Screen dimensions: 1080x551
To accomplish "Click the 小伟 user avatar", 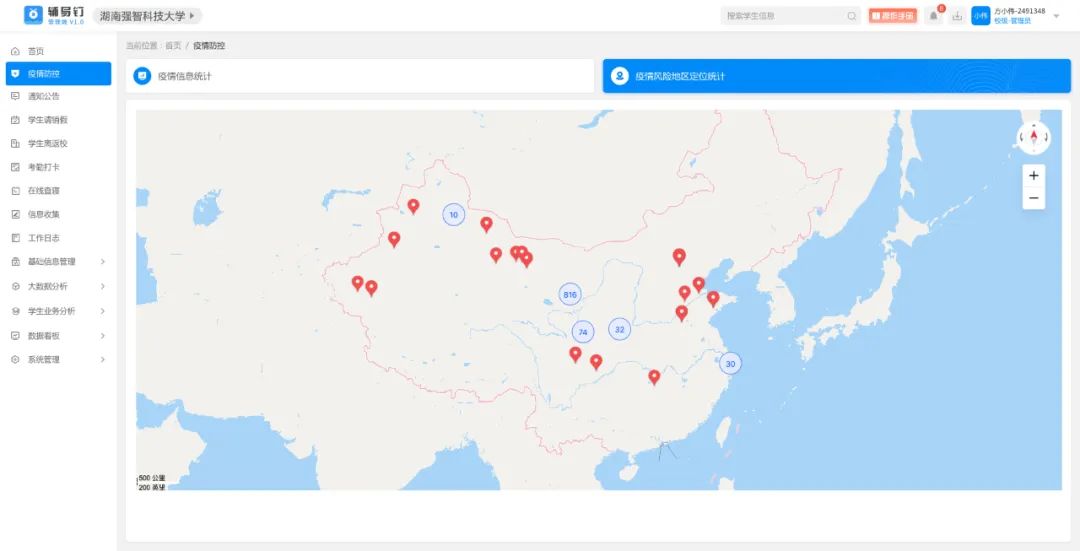I will coord(980,16).
